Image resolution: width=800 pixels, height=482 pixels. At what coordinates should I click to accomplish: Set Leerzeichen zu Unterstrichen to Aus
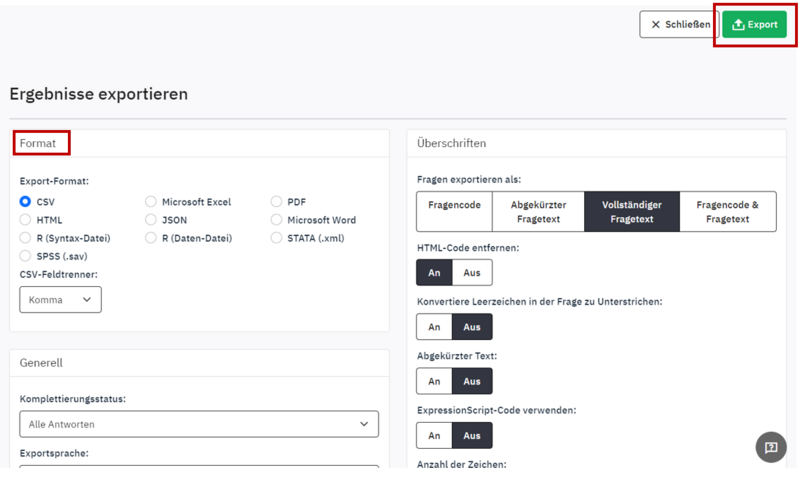[x=472, y=327]
